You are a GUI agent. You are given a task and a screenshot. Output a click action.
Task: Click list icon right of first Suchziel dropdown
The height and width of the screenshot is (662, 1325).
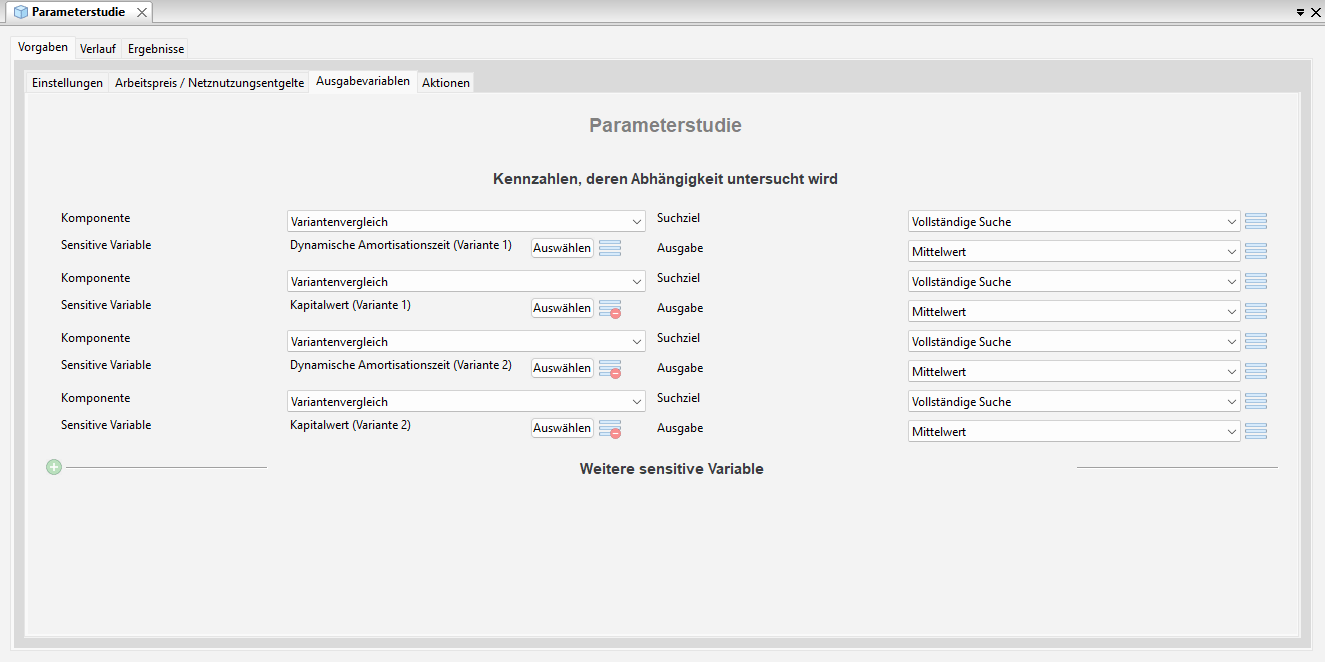pos(1256,221)
